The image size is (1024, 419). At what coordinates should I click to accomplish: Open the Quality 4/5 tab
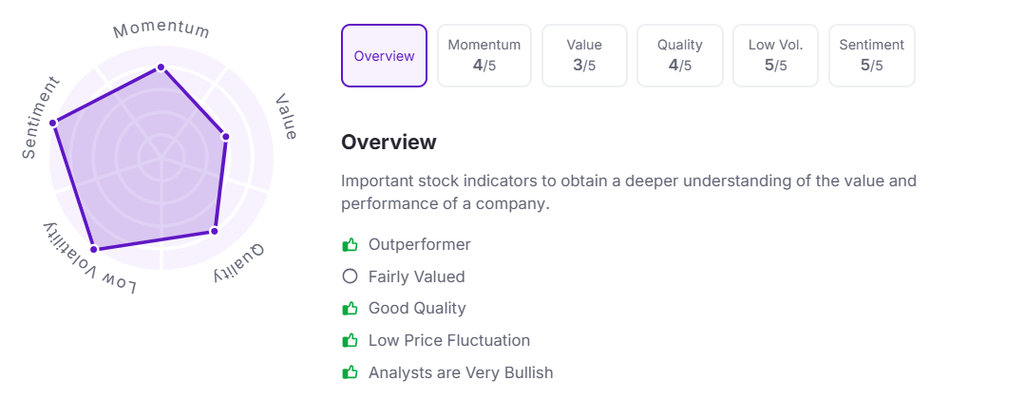click(680, 56)
